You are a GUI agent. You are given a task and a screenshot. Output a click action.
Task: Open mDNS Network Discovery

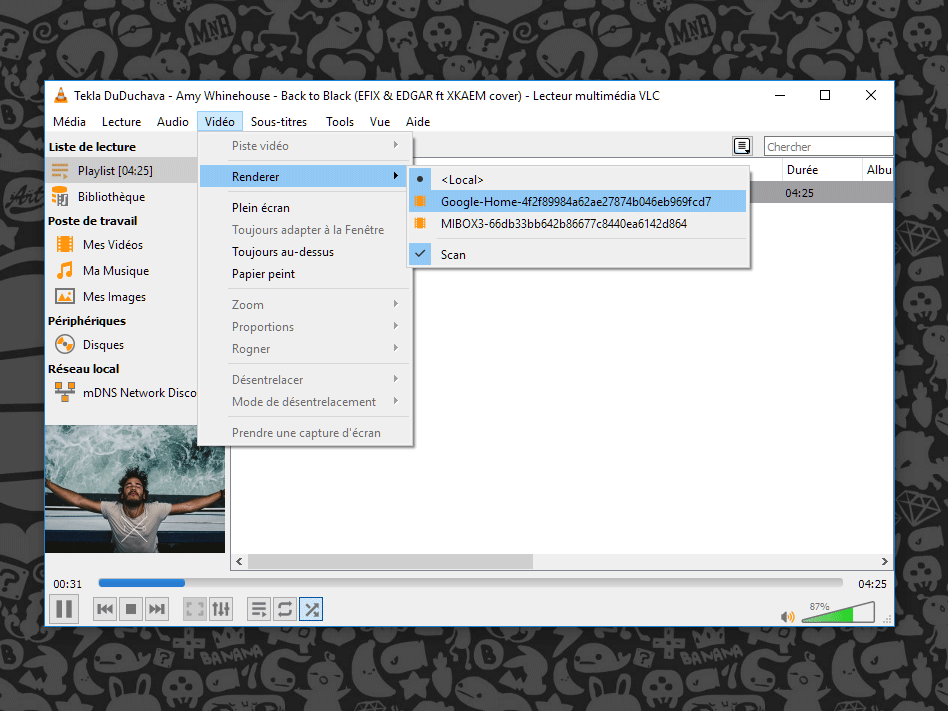[x=122, y=392]
